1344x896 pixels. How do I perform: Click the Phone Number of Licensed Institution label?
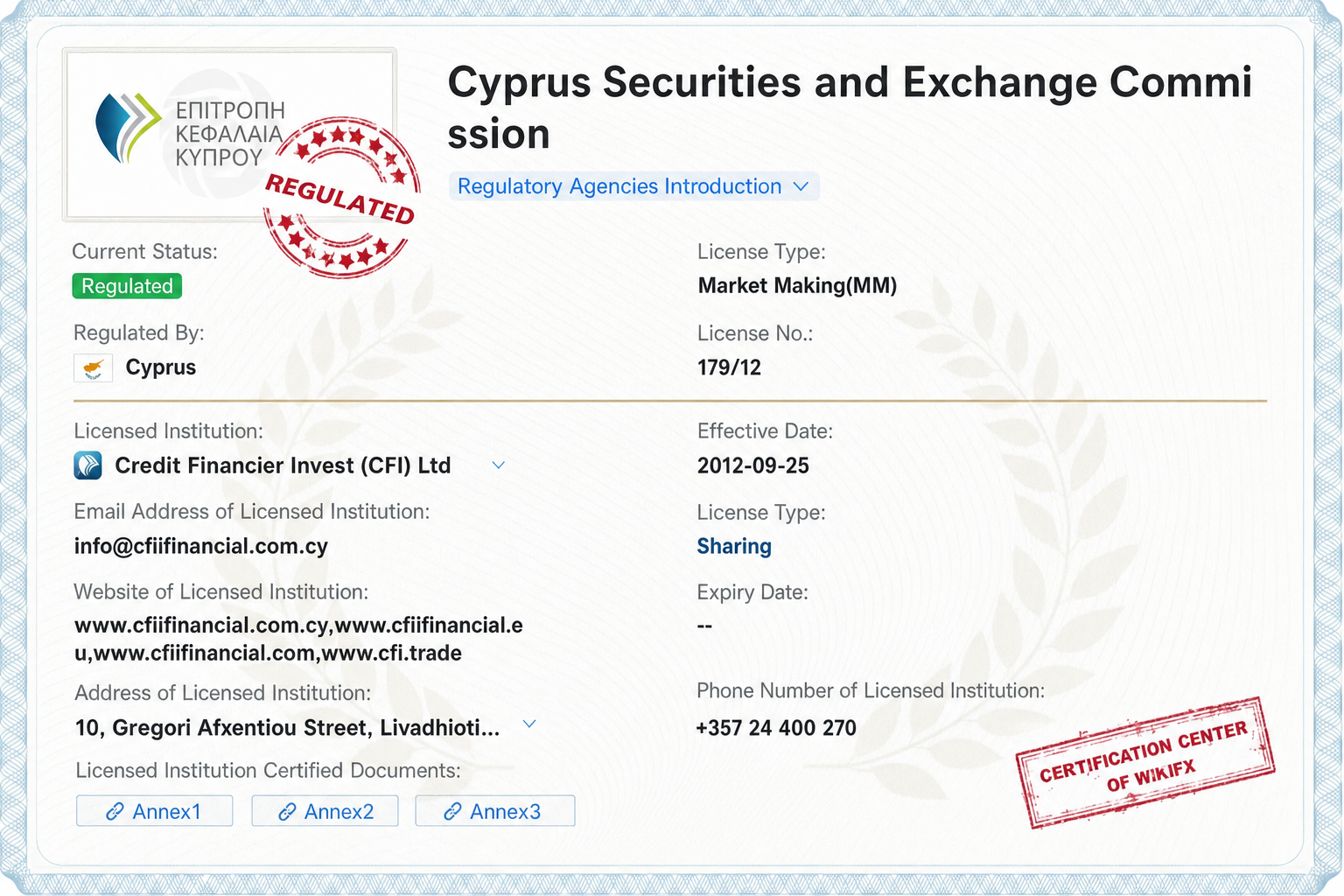(x=871, y=691)
